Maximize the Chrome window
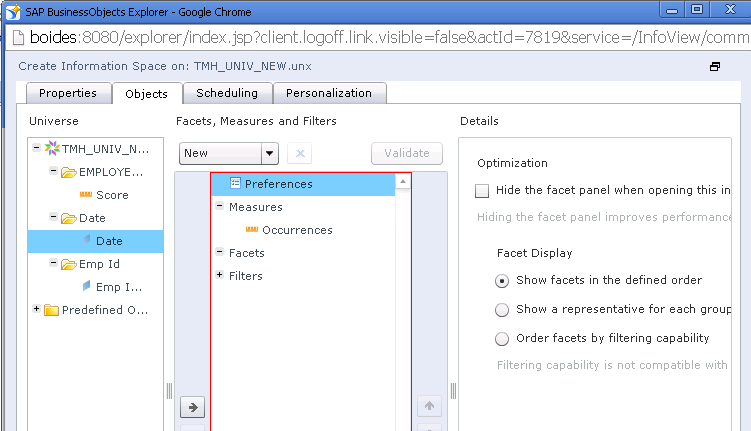This screenshot has height=431, width=751. click(697, 10)
